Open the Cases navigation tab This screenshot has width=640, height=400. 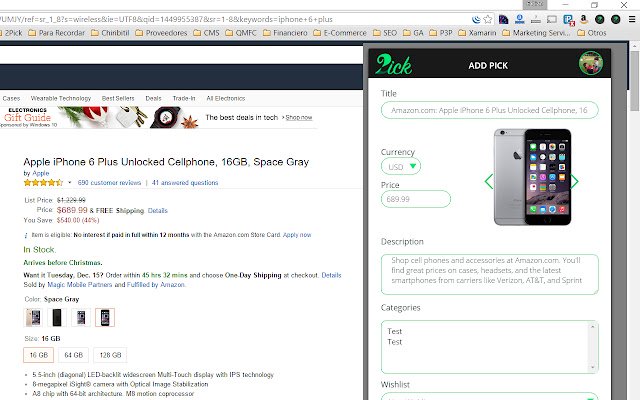click(11, 98)
